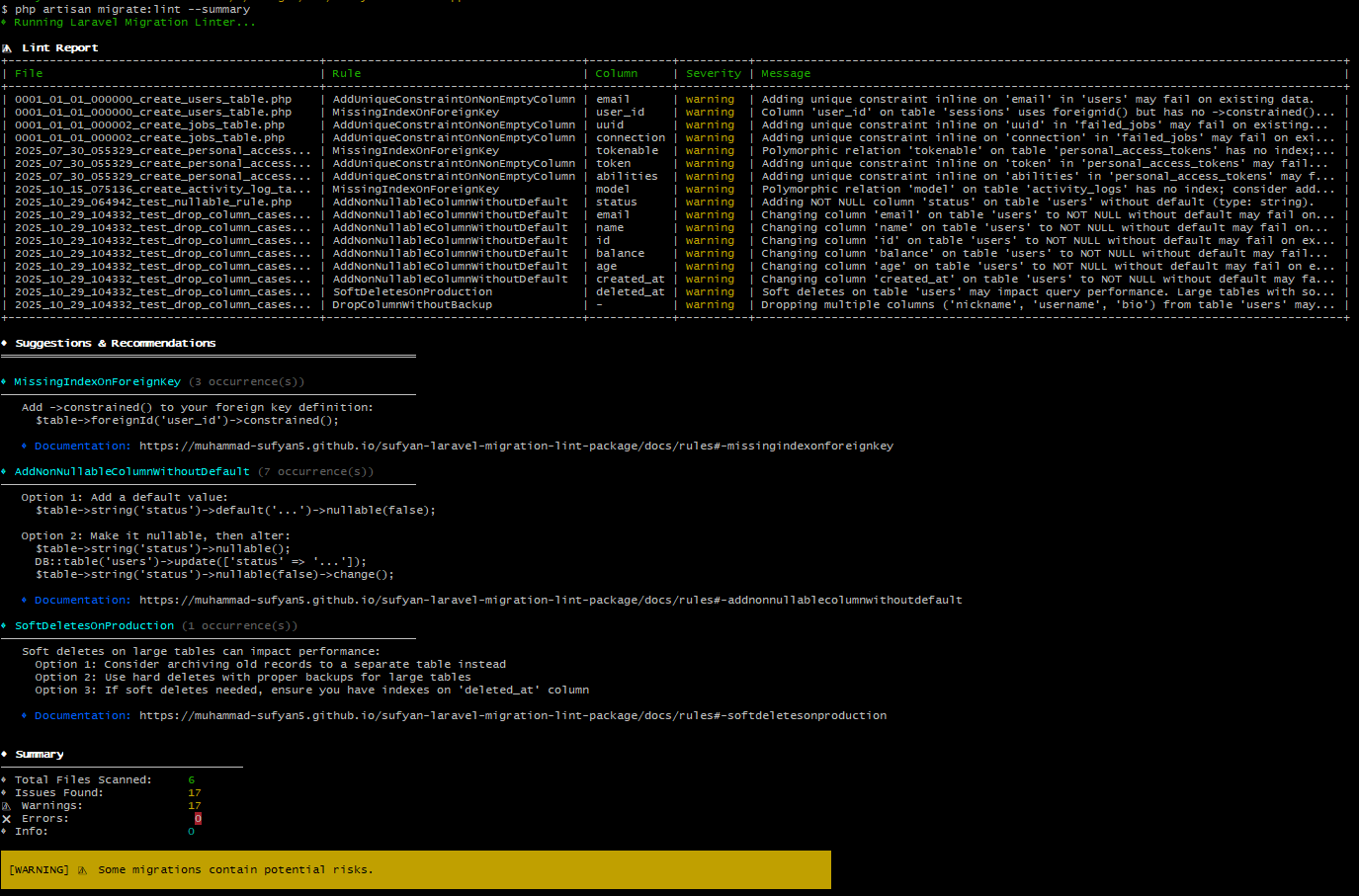Click the diamond bullet beside SoftDeletesOnProduction heading
The width and height of the screenshot is (1359, 896).
5,626
